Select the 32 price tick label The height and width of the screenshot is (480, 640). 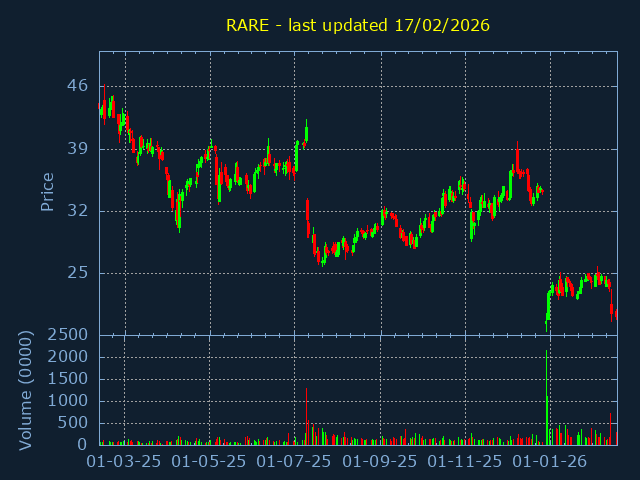(x=77, y=211)
